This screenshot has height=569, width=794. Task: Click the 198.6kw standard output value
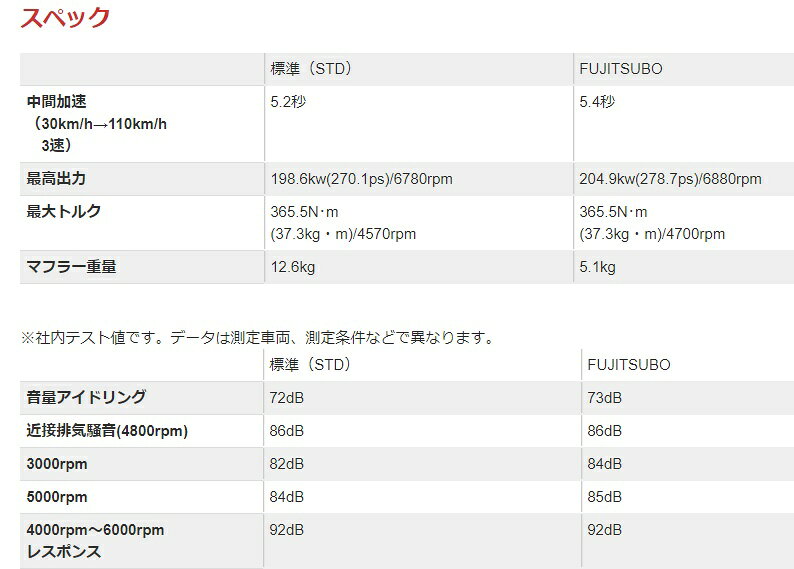coord(361,180)
